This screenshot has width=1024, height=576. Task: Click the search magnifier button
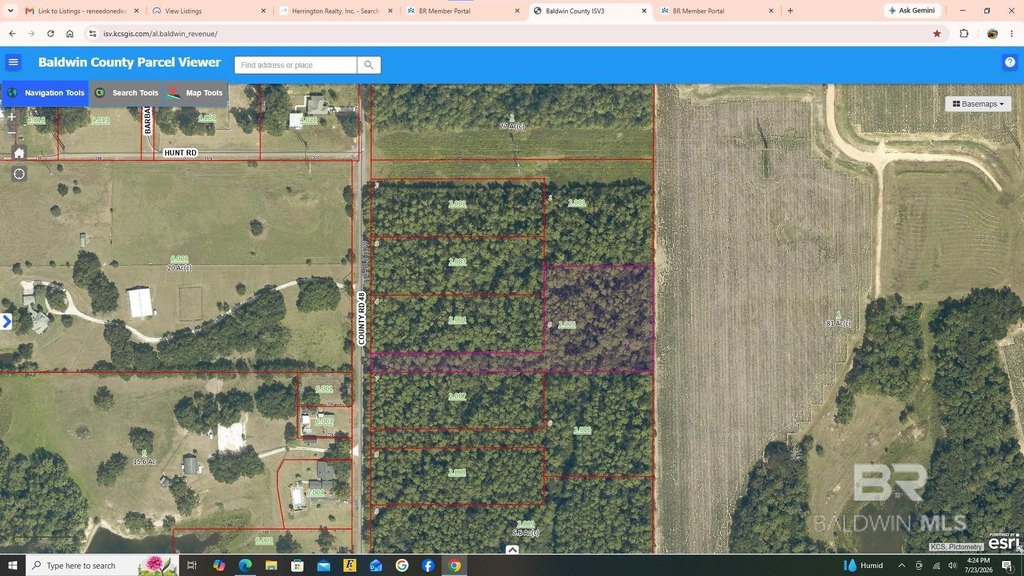pyautogui.click(x=369, y=65)
